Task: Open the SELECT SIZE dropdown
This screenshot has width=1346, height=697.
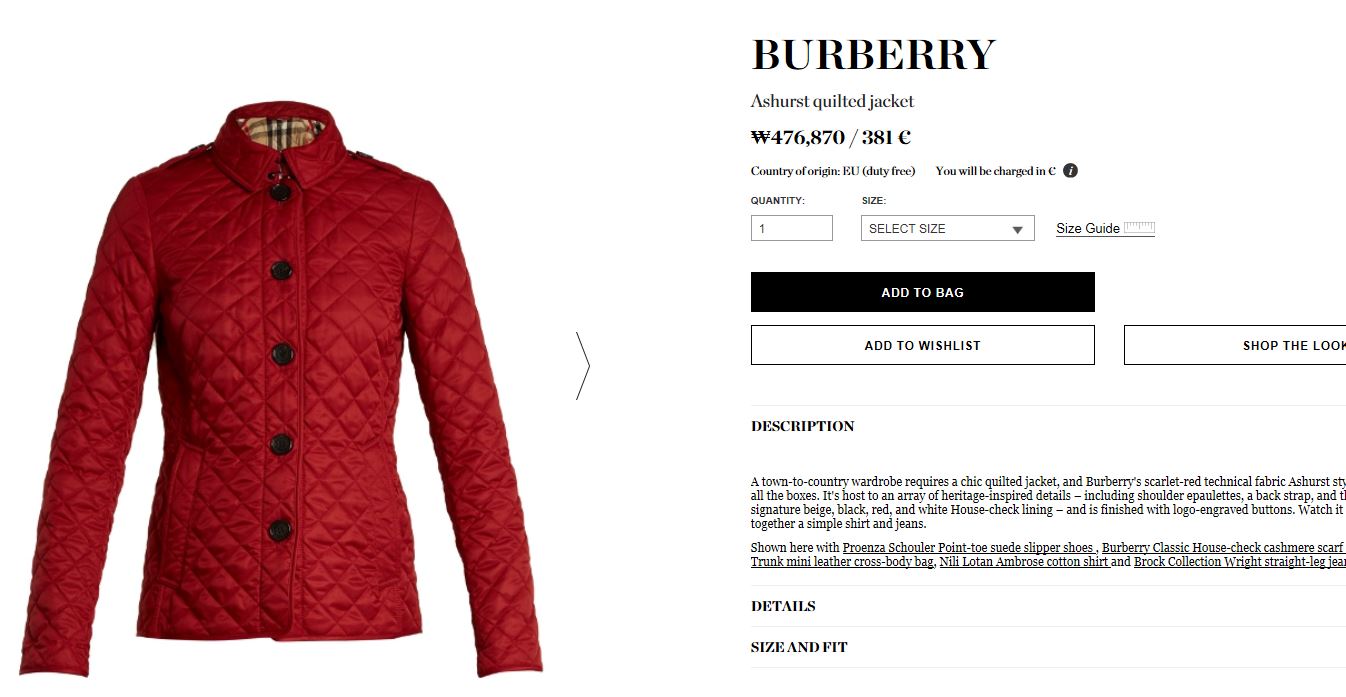Action: [x=947, y=228]
